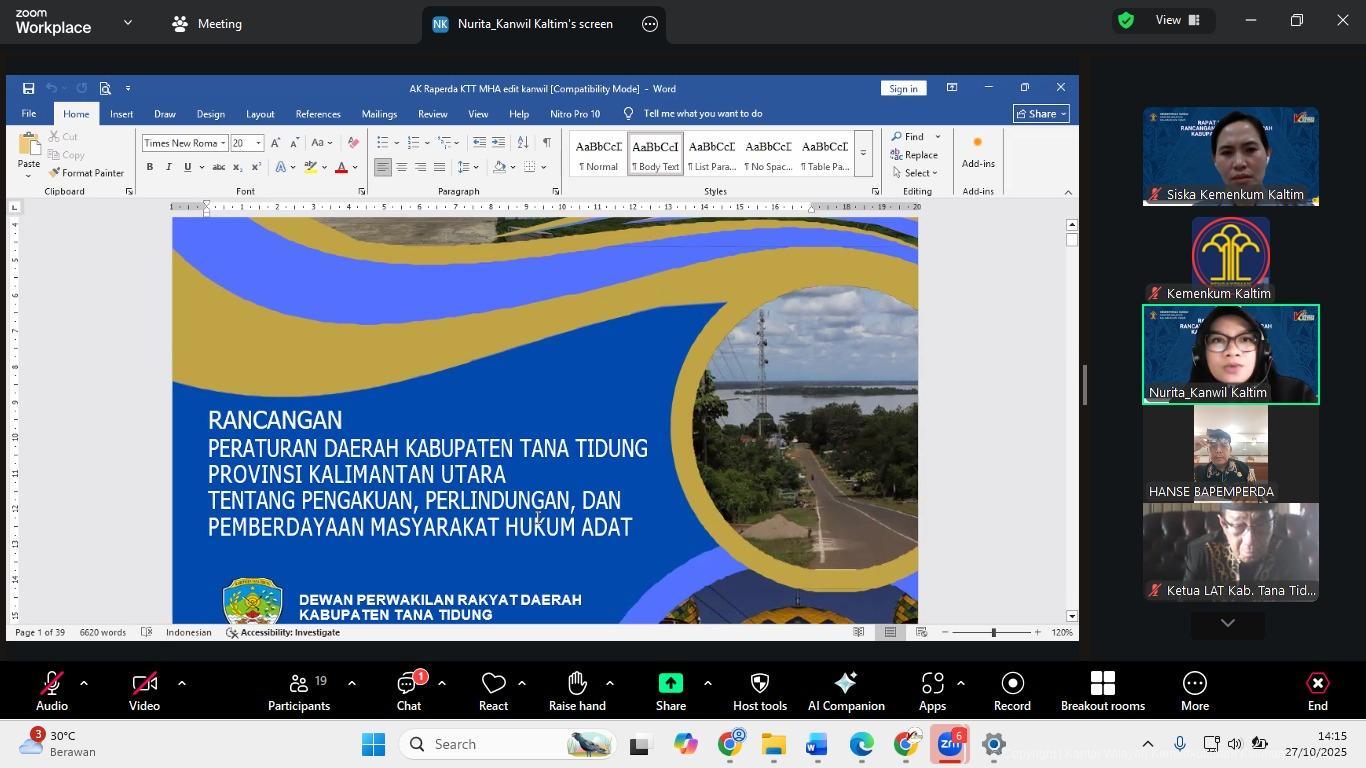Open the Participants list

(x=298, y=691)
